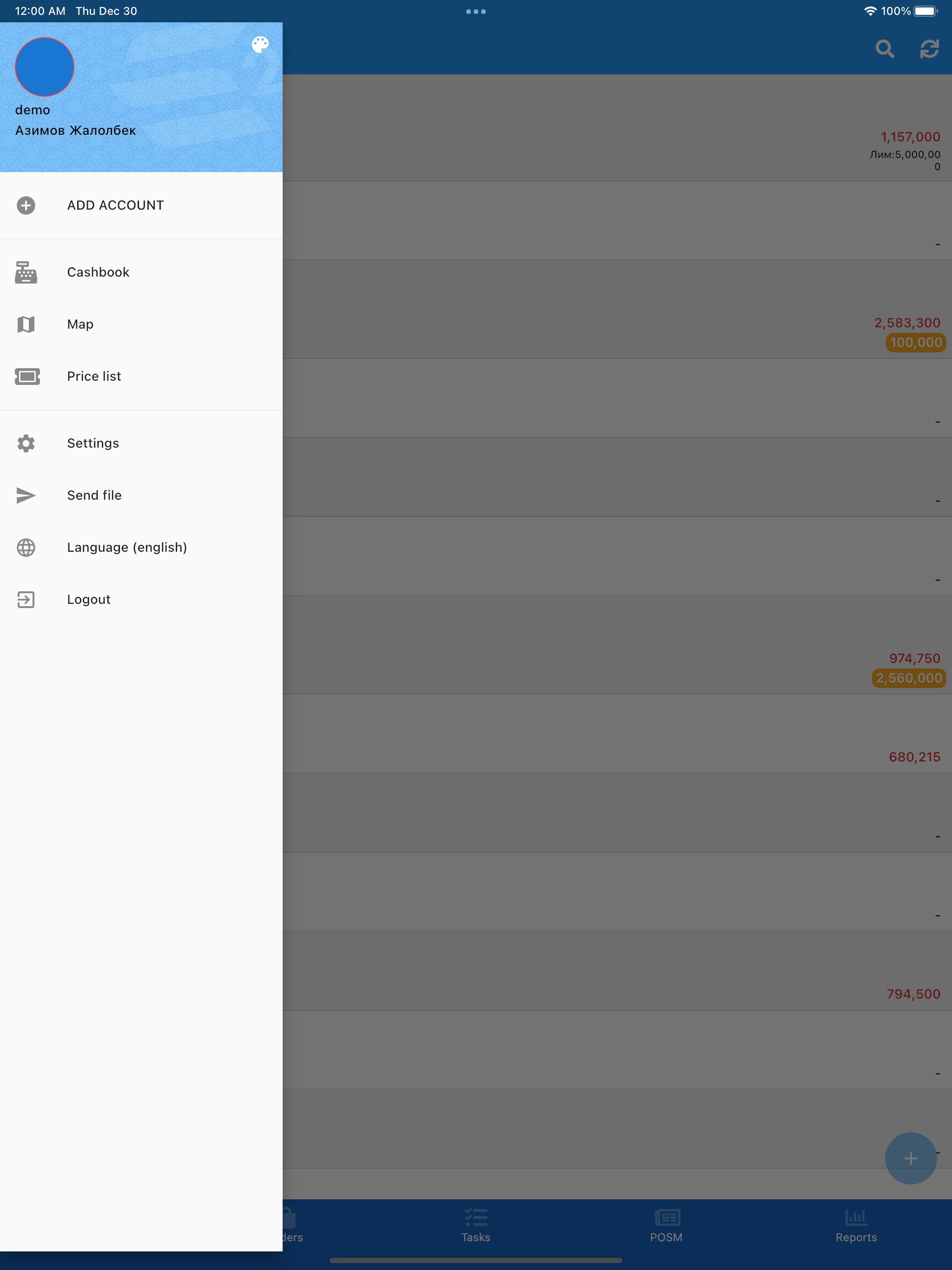Click the battery status icon
952x1270 pixels.
click(x=926, y=11)
